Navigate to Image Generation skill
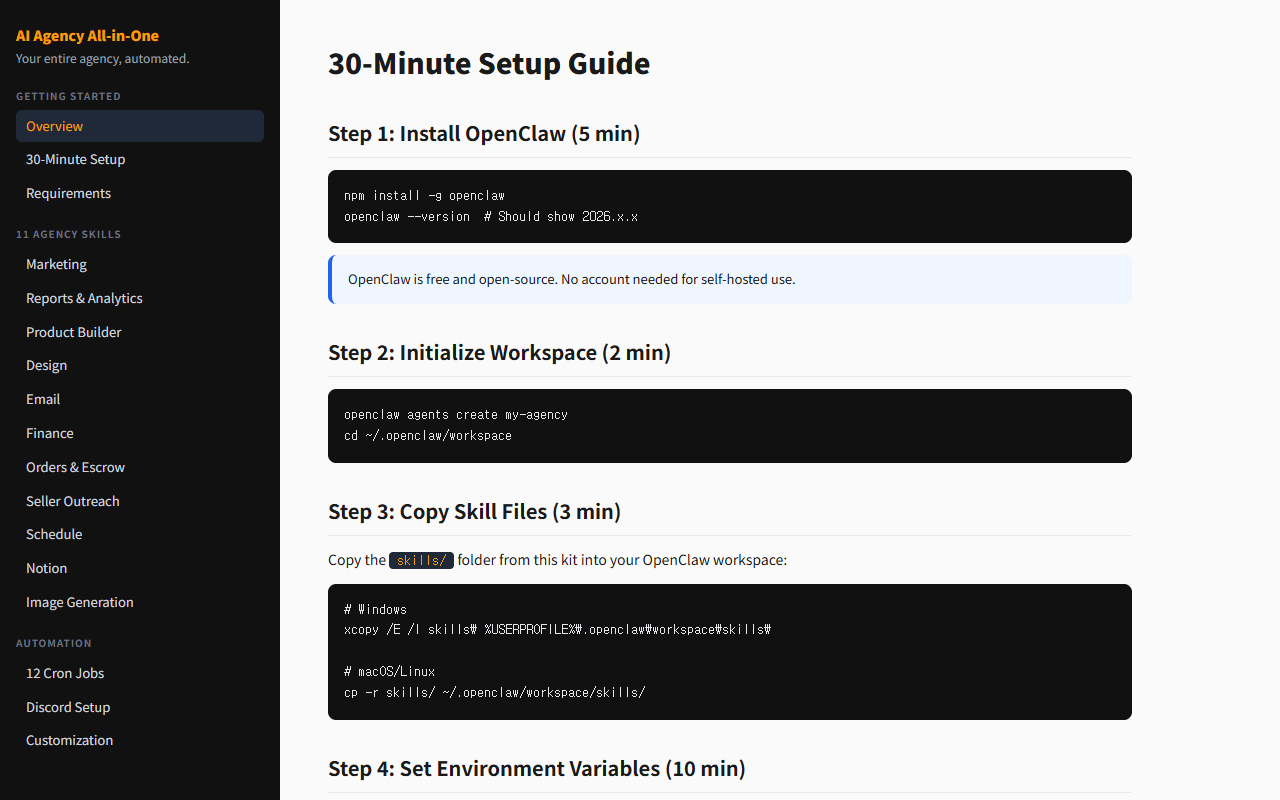 tap(80, 602)
